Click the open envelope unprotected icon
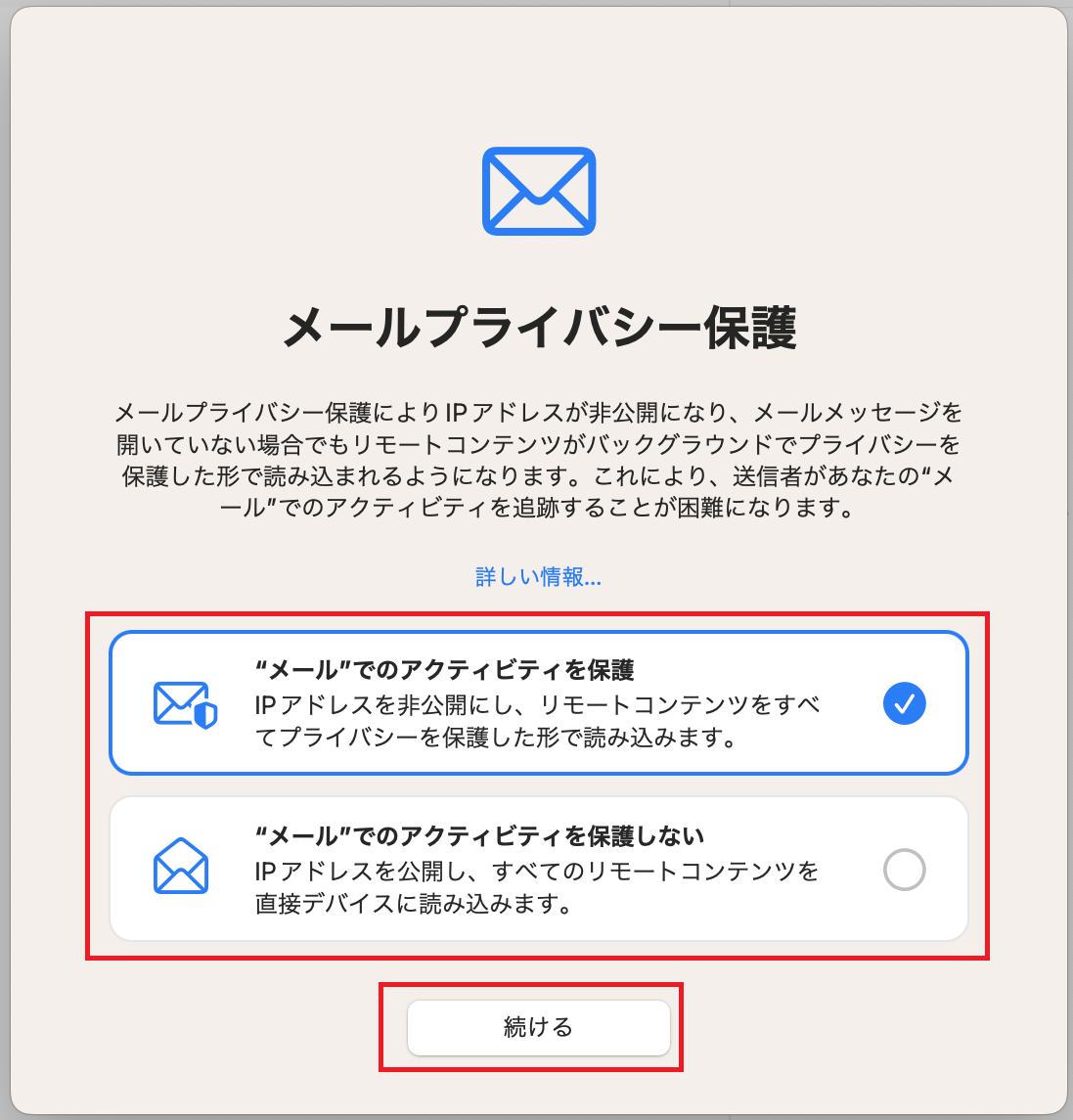Image resolution: width=1073 pixels, height=1120 pixels. [181, 866]
